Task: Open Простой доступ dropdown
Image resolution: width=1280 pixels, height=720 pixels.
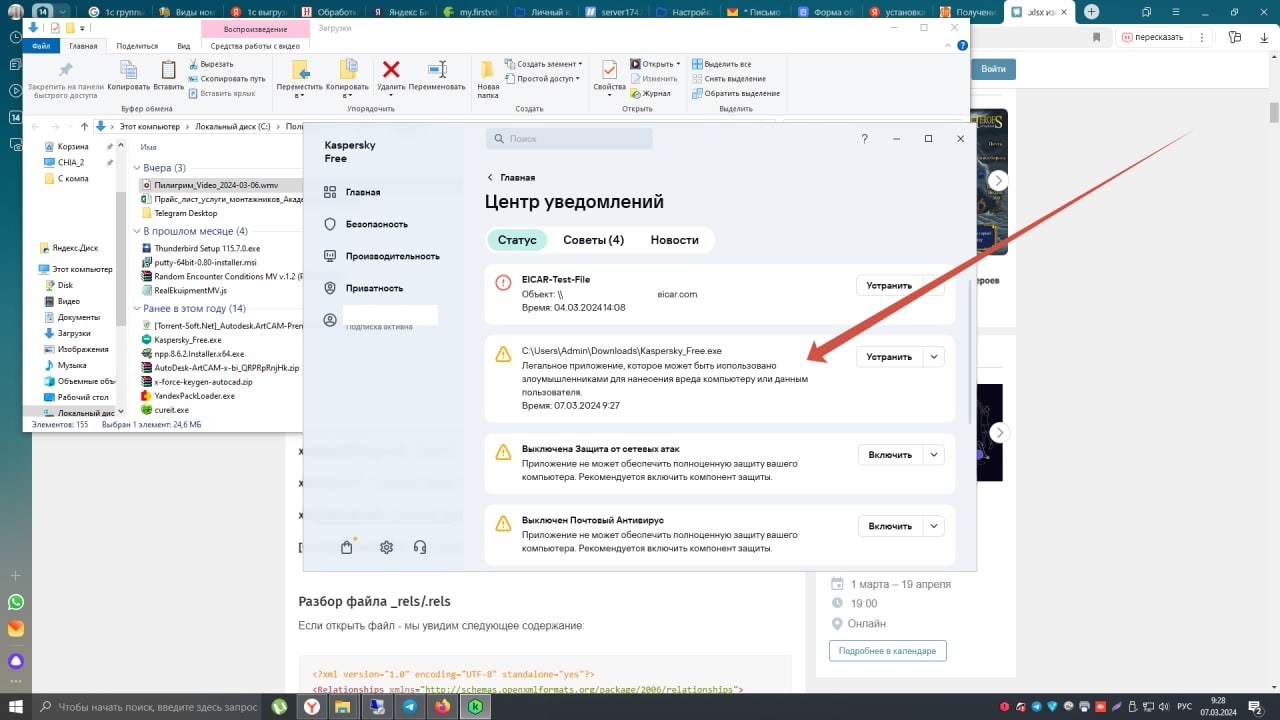Action: coord(541,78)
